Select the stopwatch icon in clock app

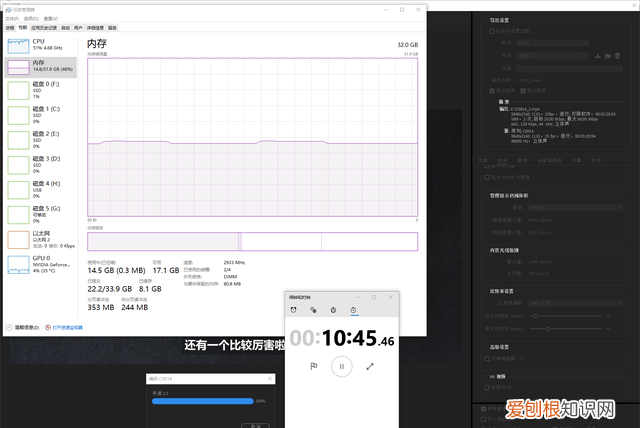[353, 310]
